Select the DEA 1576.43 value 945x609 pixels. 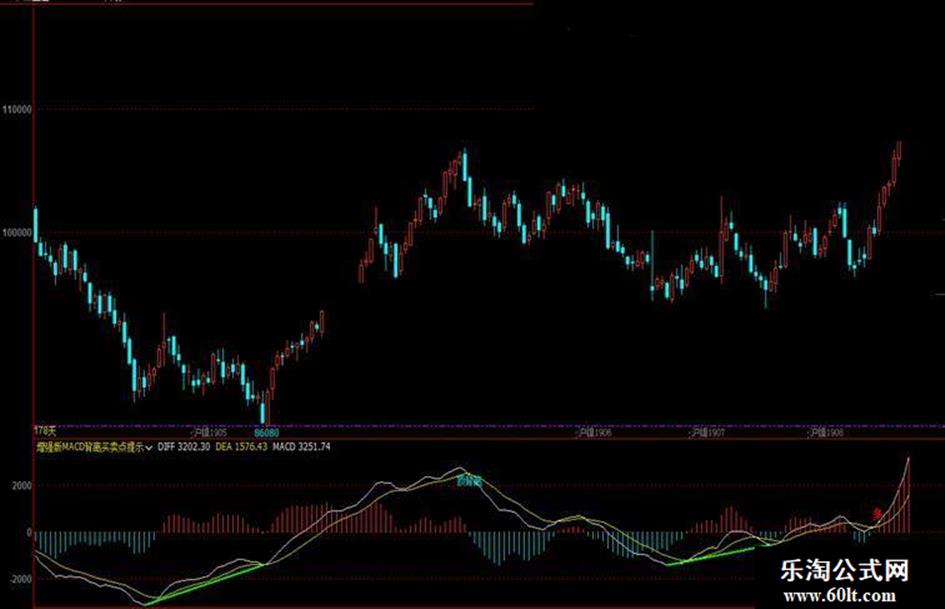pyautogui.click(x=241, y=447)
